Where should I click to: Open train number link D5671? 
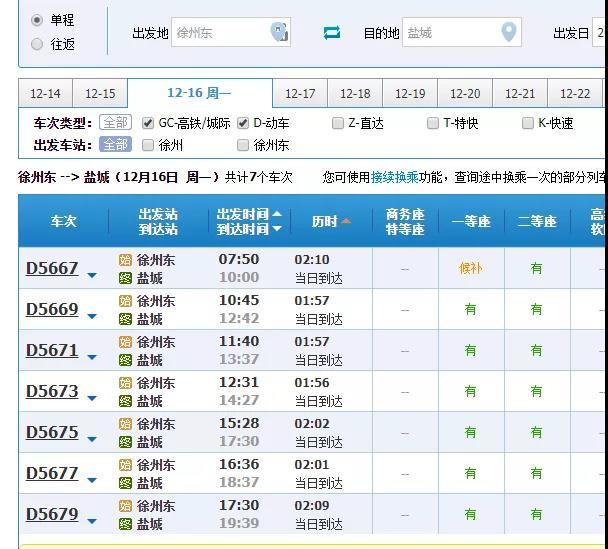52,350
